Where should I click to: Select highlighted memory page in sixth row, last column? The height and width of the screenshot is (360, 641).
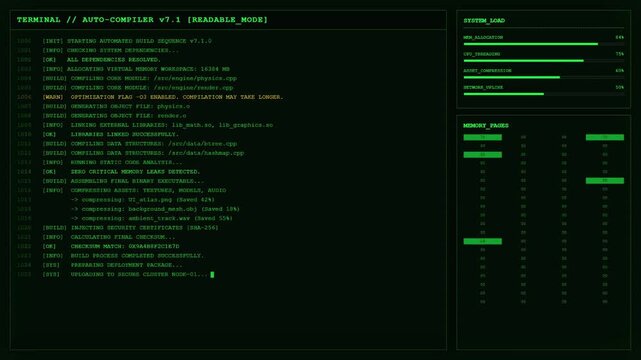click(605, 181)
